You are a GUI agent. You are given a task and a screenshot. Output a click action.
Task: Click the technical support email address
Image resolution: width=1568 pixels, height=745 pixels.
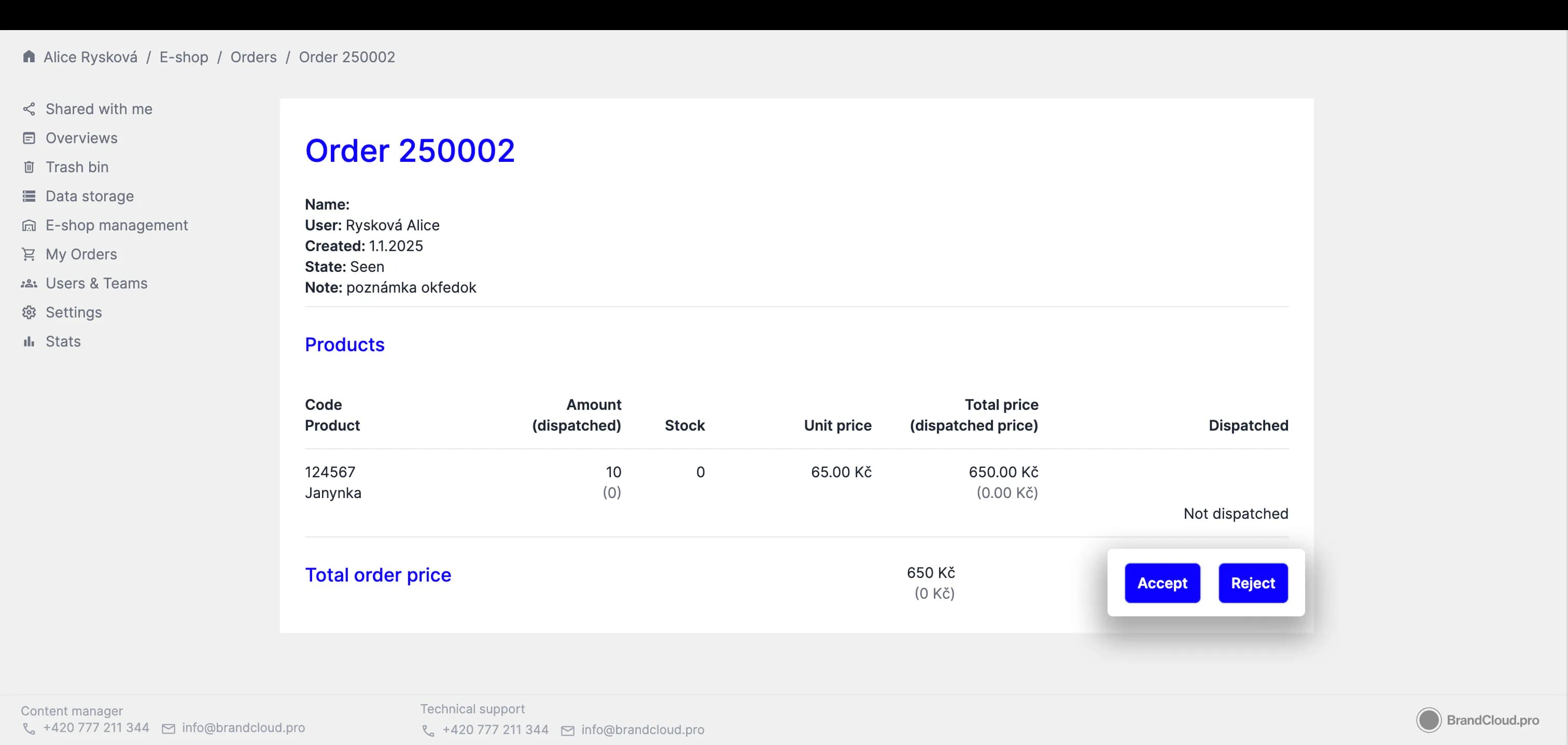(x=642, y=730)
